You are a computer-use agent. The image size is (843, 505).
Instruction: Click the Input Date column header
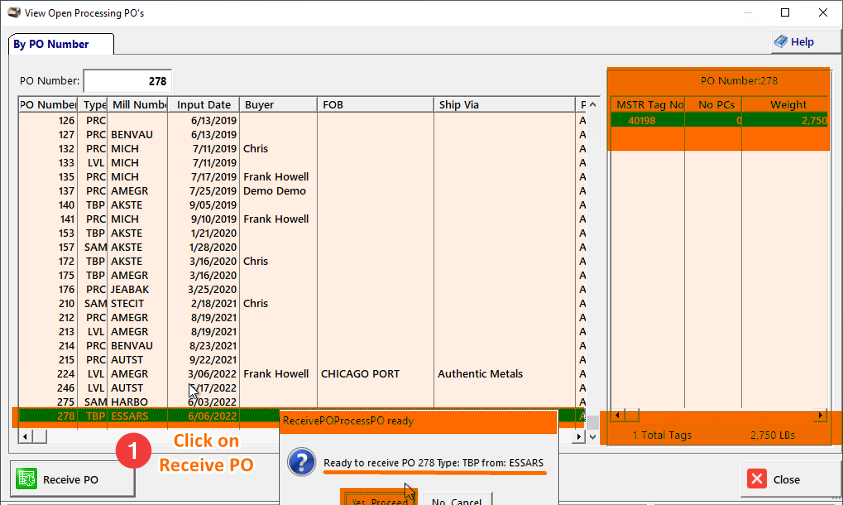tap(204, 104)
